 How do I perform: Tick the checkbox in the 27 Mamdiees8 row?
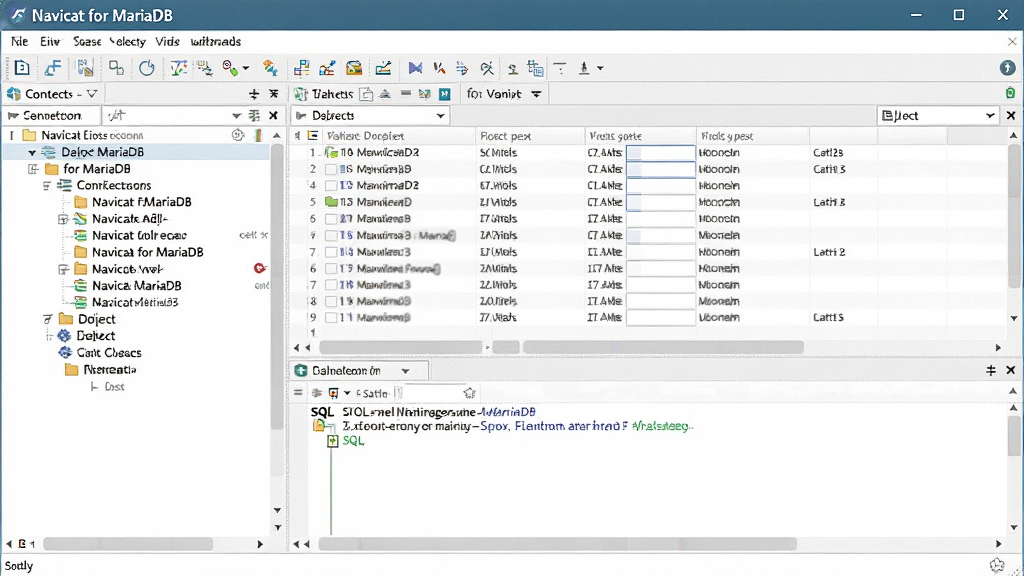point(330,219)
